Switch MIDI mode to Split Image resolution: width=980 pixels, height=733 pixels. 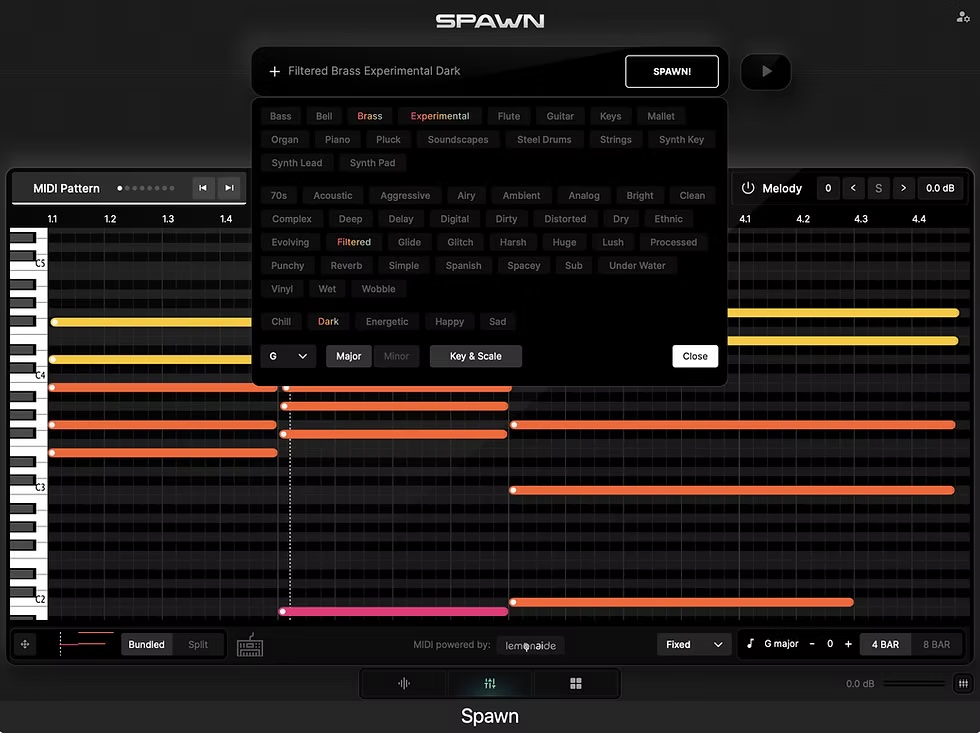pos(198,645)
